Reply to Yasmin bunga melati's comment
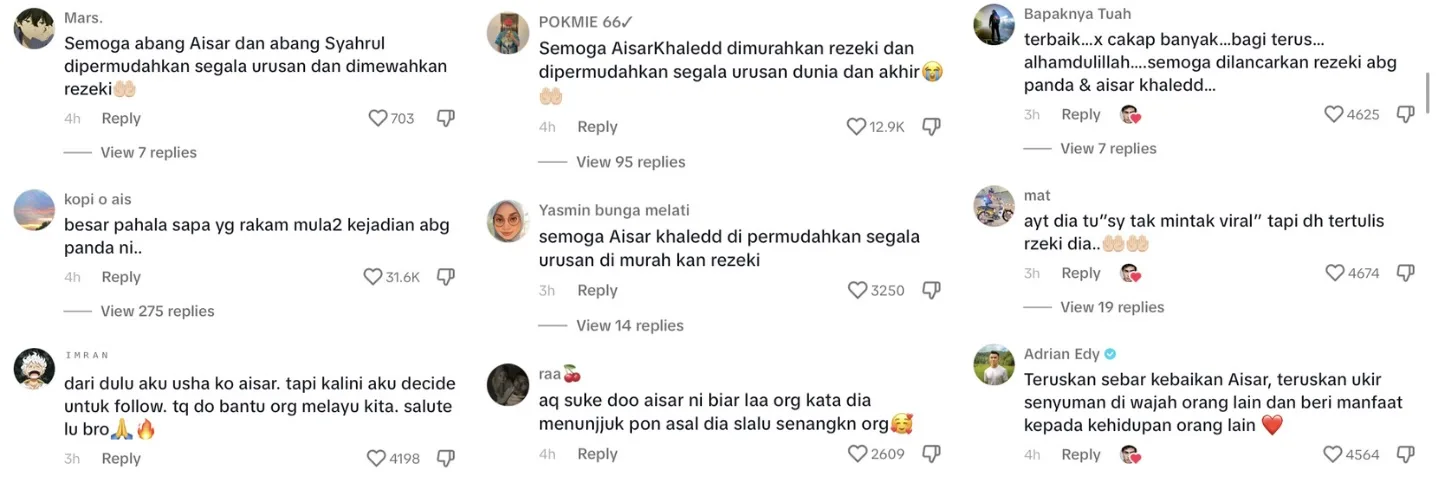Screen dimensions: 1440x481 597,290
